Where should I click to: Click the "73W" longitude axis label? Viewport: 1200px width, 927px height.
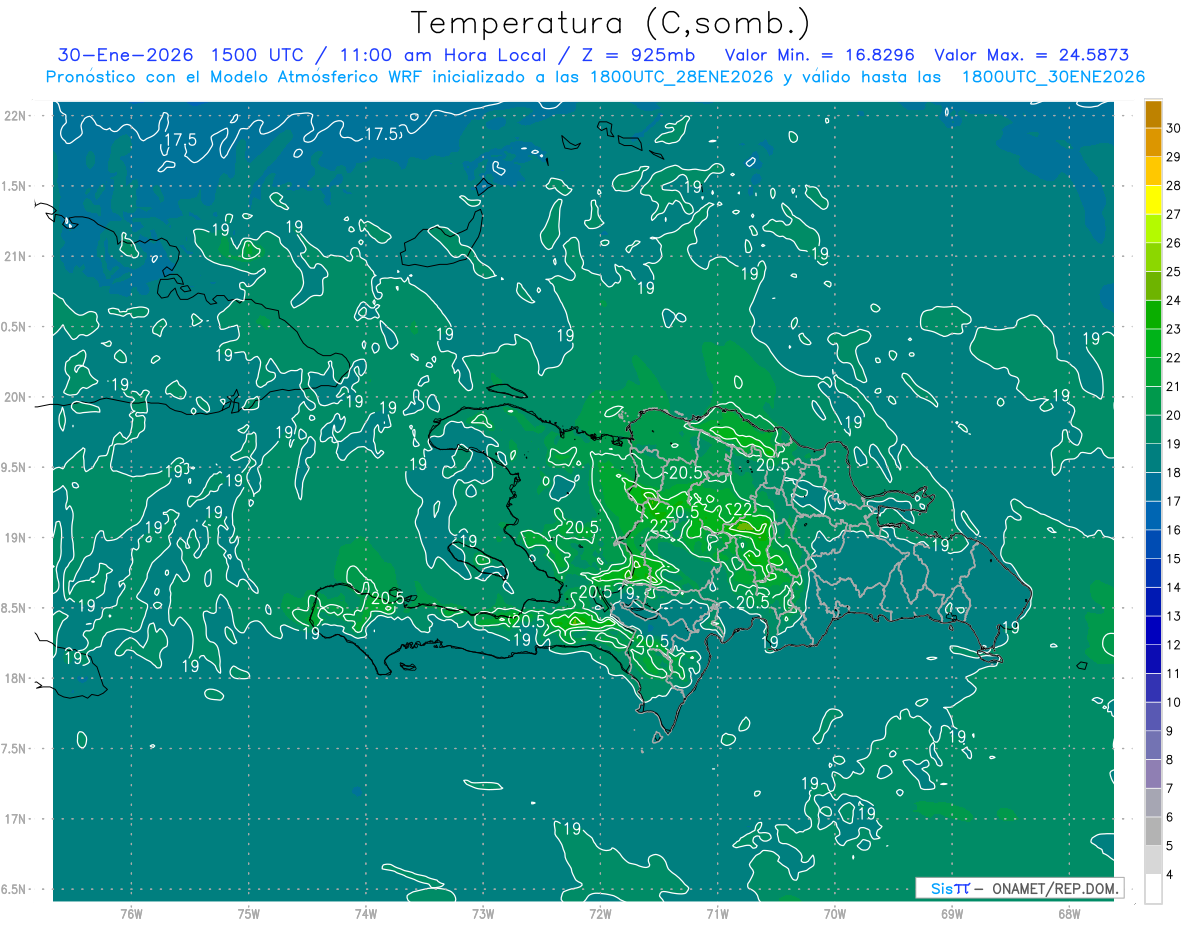[483, 913]
